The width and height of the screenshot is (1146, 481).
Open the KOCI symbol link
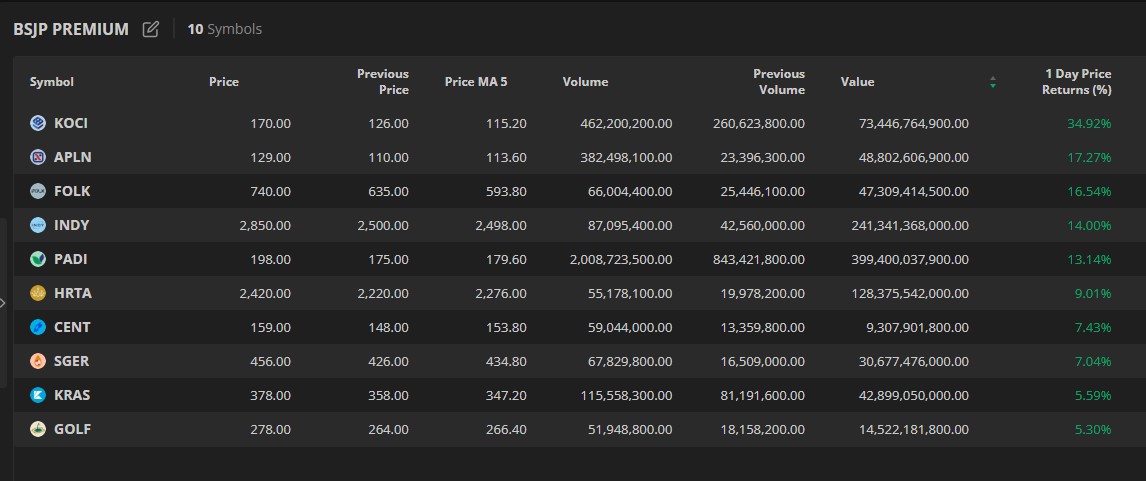(71, 123)
